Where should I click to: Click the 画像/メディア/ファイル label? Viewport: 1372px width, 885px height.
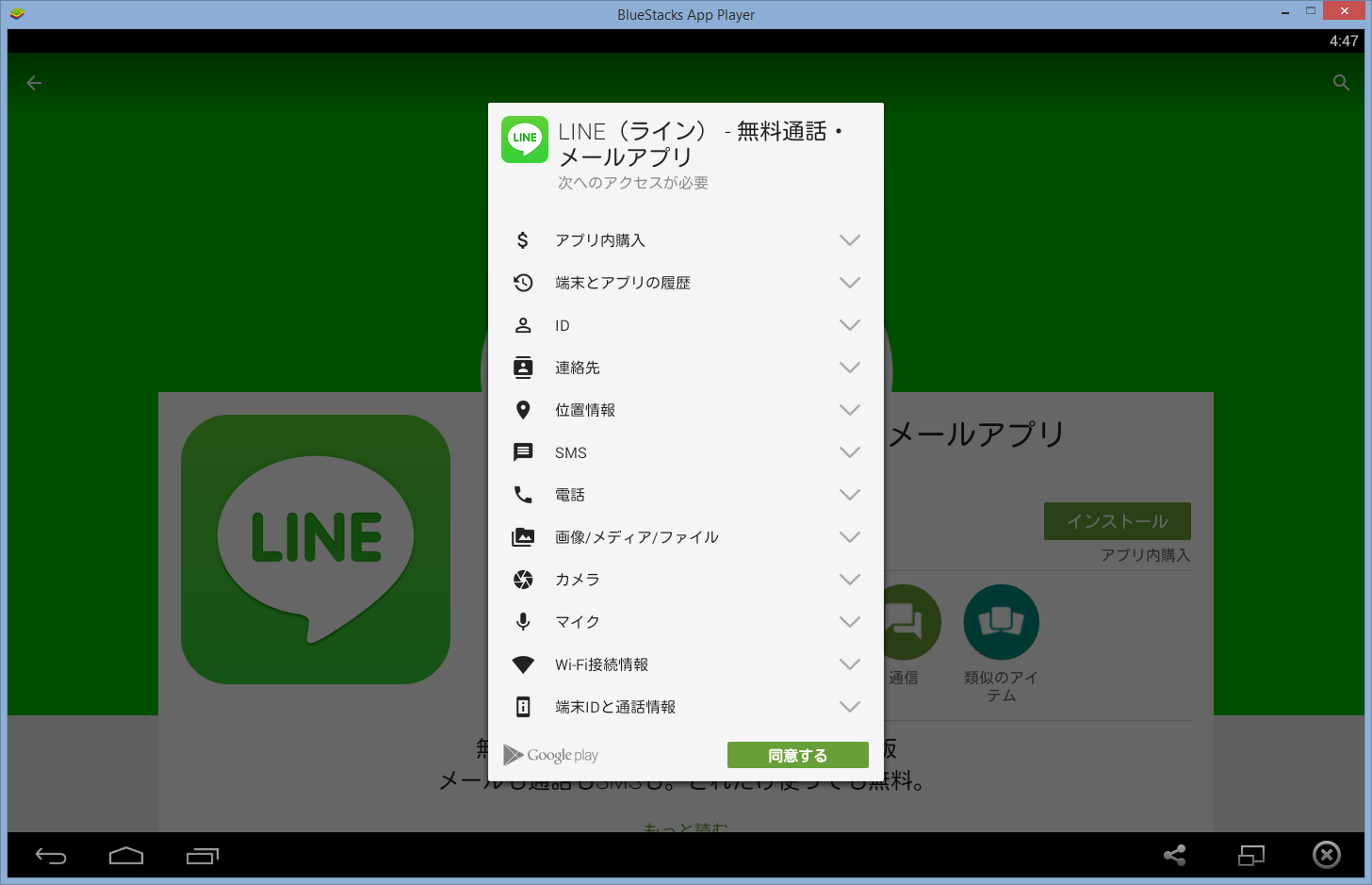[x=637, y=537]
